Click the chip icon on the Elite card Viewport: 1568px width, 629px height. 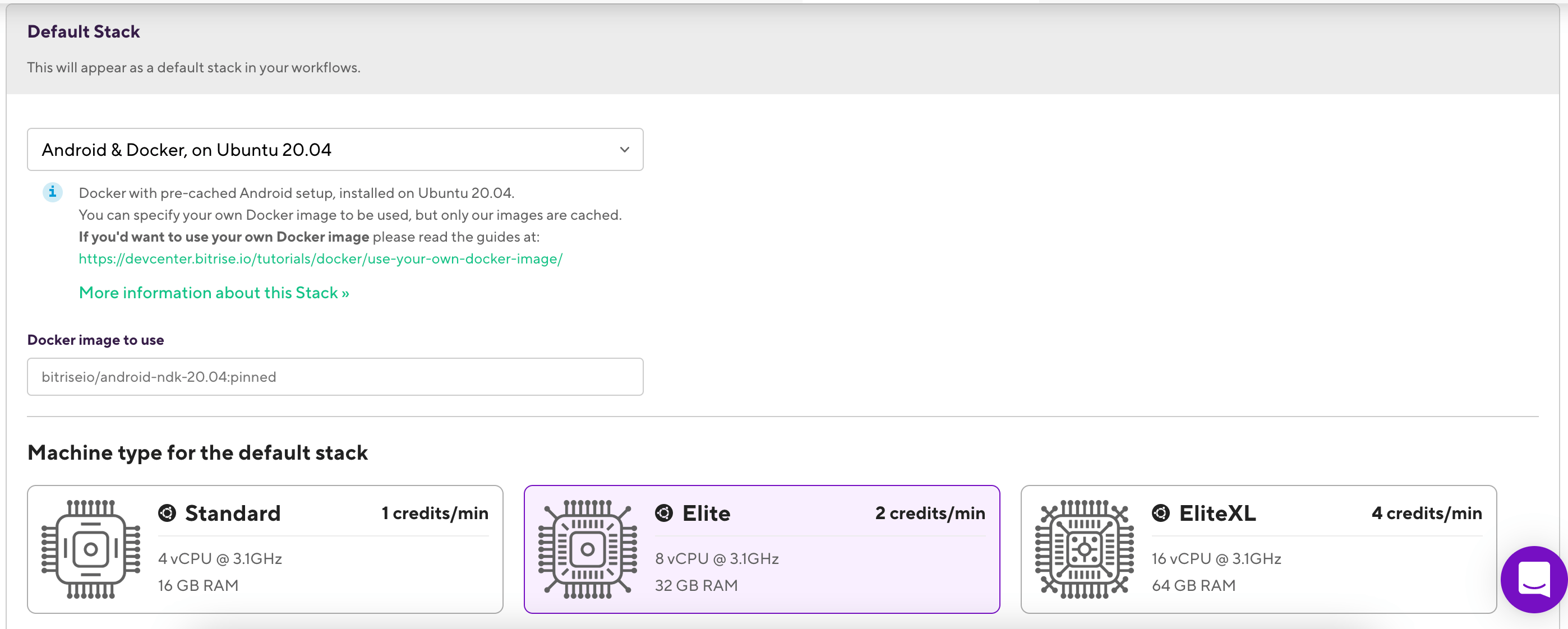click(x=587, y=549)
